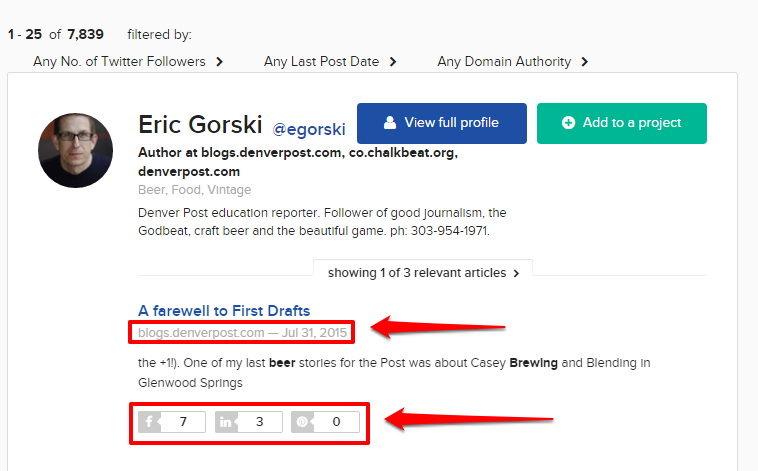This screenshot has height=471, width=758.
Task: Click the View full profile button
Action: (441, 123)
